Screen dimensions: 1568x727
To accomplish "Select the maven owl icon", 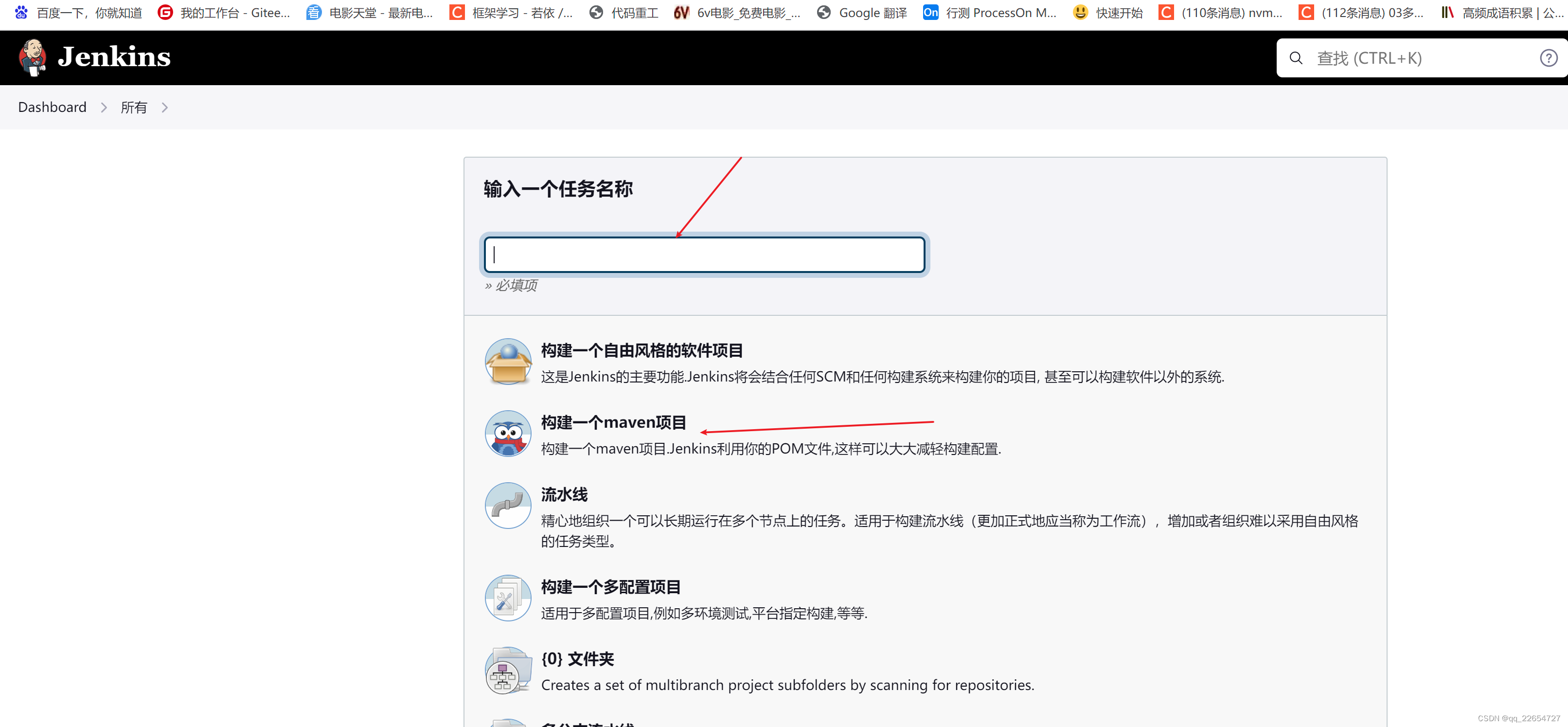I will click(508, 434).
